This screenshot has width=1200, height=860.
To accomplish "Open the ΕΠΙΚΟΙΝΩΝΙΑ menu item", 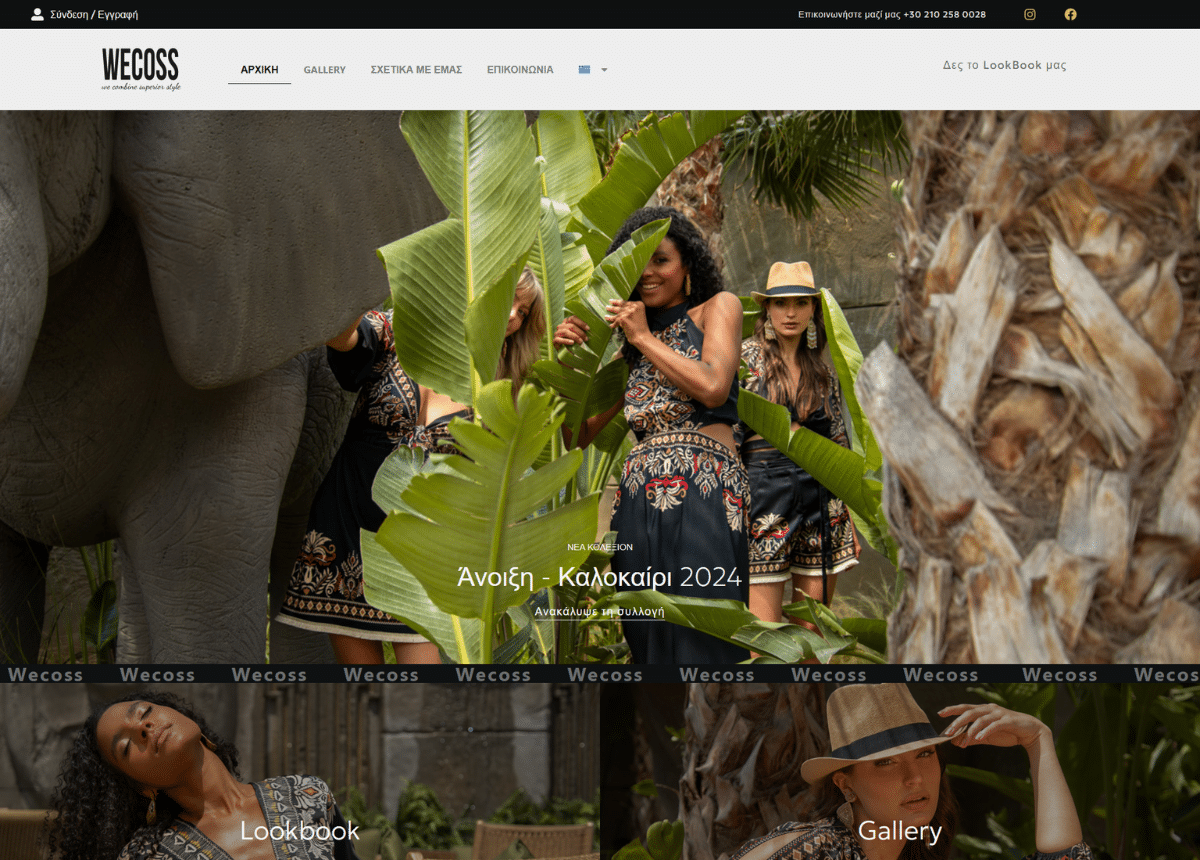I will tap(520, 70).
